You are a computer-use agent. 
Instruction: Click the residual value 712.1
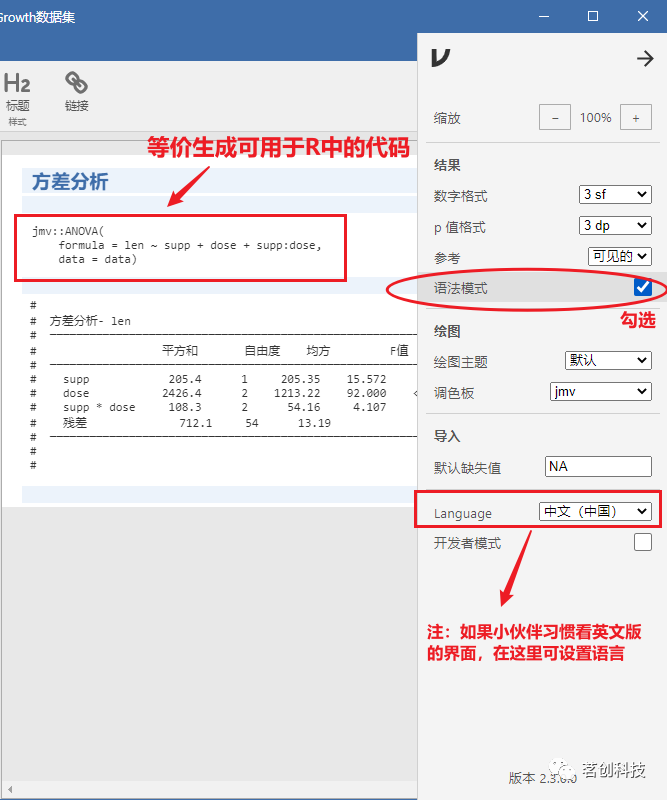click(195, 423)
